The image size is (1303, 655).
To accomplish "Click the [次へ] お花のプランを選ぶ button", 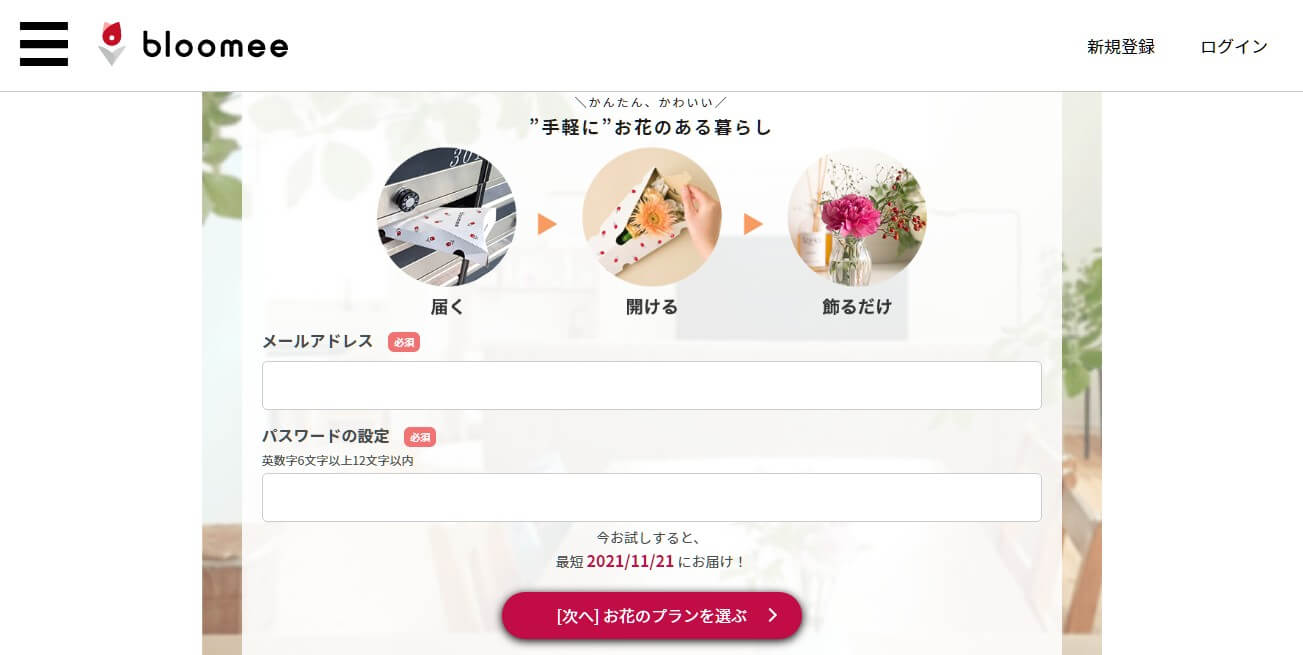I will point(652,616).
